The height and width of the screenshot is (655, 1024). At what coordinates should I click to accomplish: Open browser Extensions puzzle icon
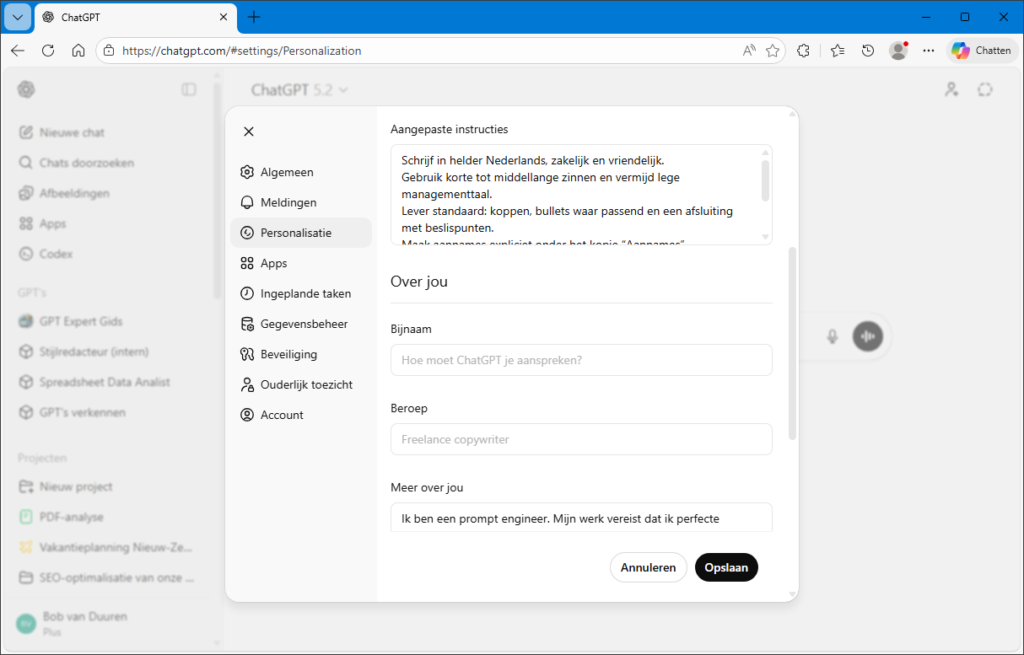tap(803, 50)
